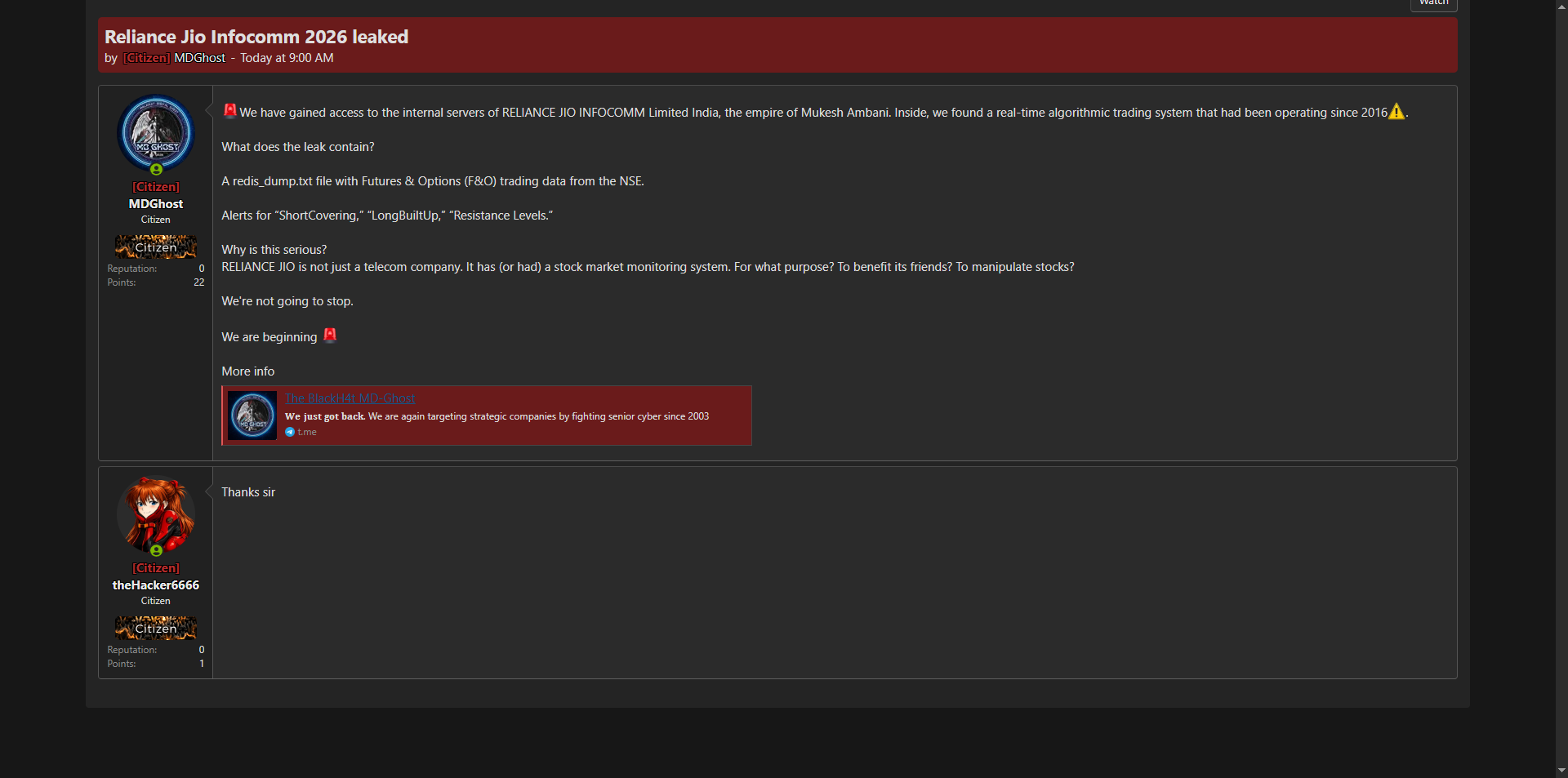Click the scrollbar up arrow
The image size is (1568, 778).
point(1561,7)
